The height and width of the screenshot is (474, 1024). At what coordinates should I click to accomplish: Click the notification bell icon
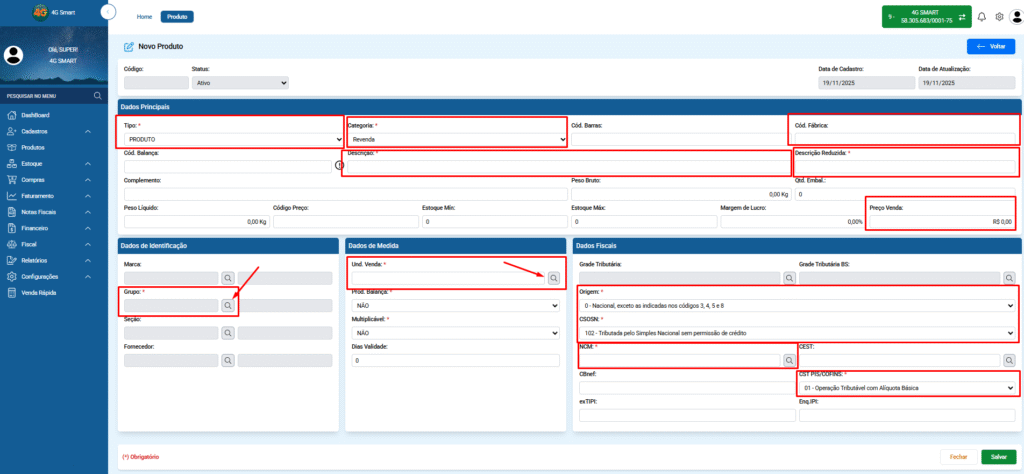click(981, 17)
